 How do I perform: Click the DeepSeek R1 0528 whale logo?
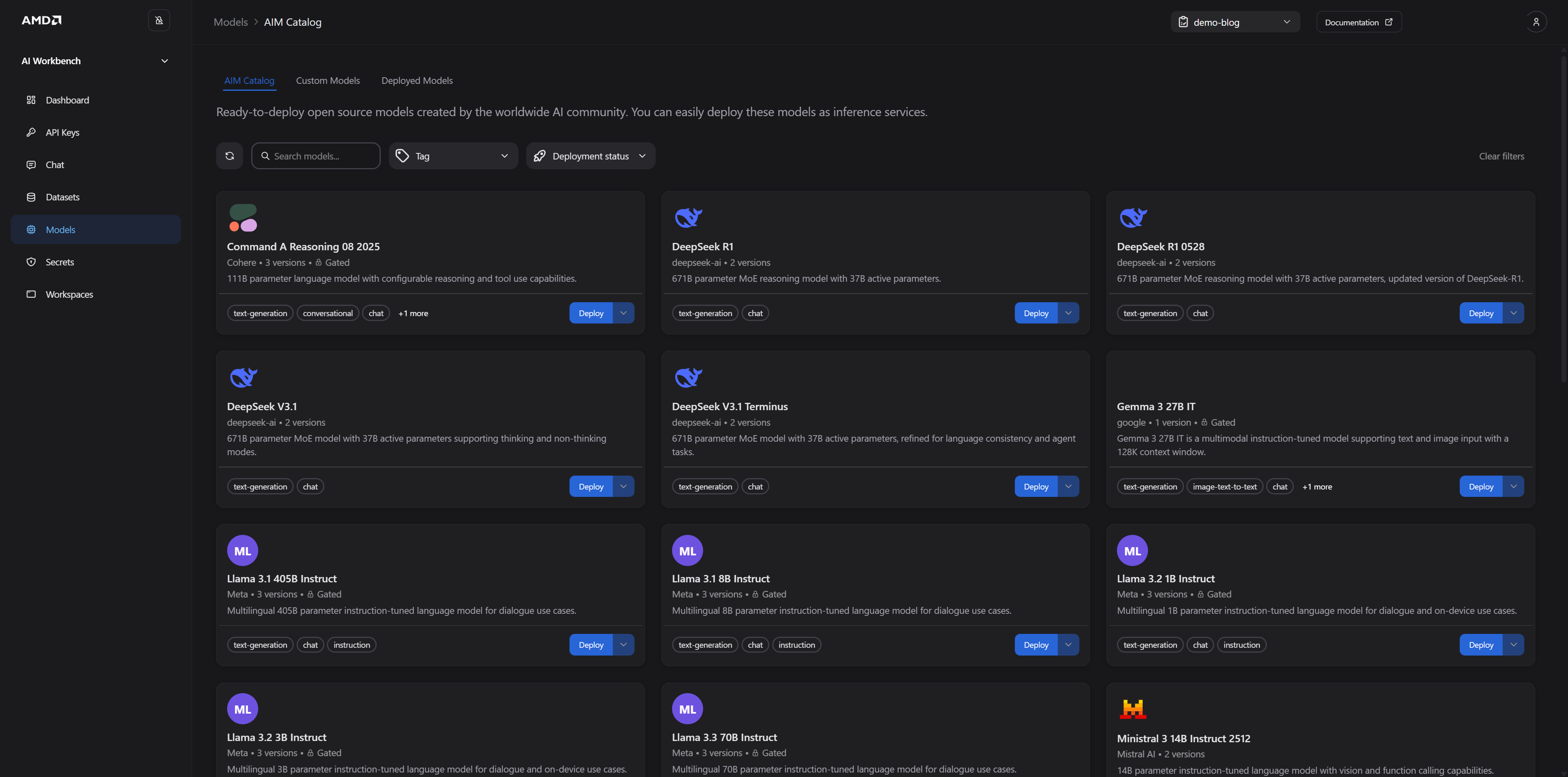[x=1133, y=218]
